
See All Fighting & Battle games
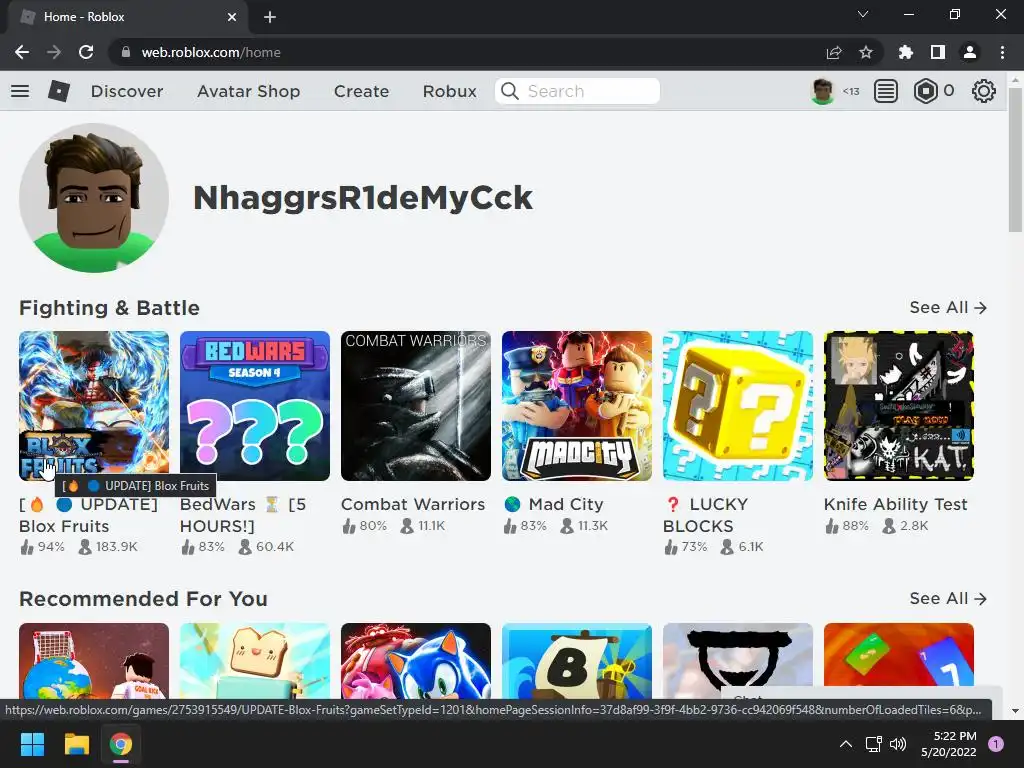(x=948, y=307)
